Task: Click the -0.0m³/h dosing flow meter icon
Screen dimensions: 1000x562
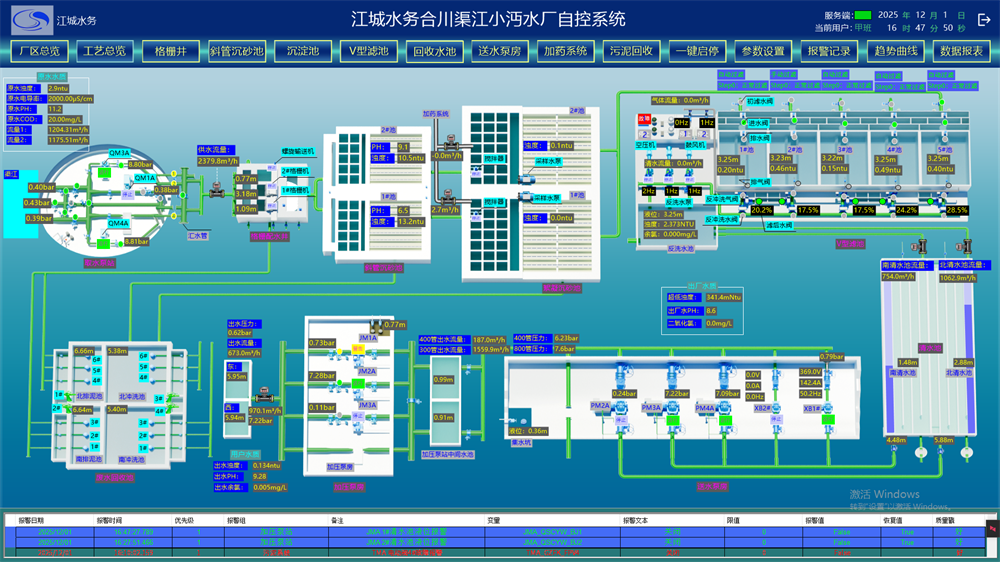Action: coord(450,143)
